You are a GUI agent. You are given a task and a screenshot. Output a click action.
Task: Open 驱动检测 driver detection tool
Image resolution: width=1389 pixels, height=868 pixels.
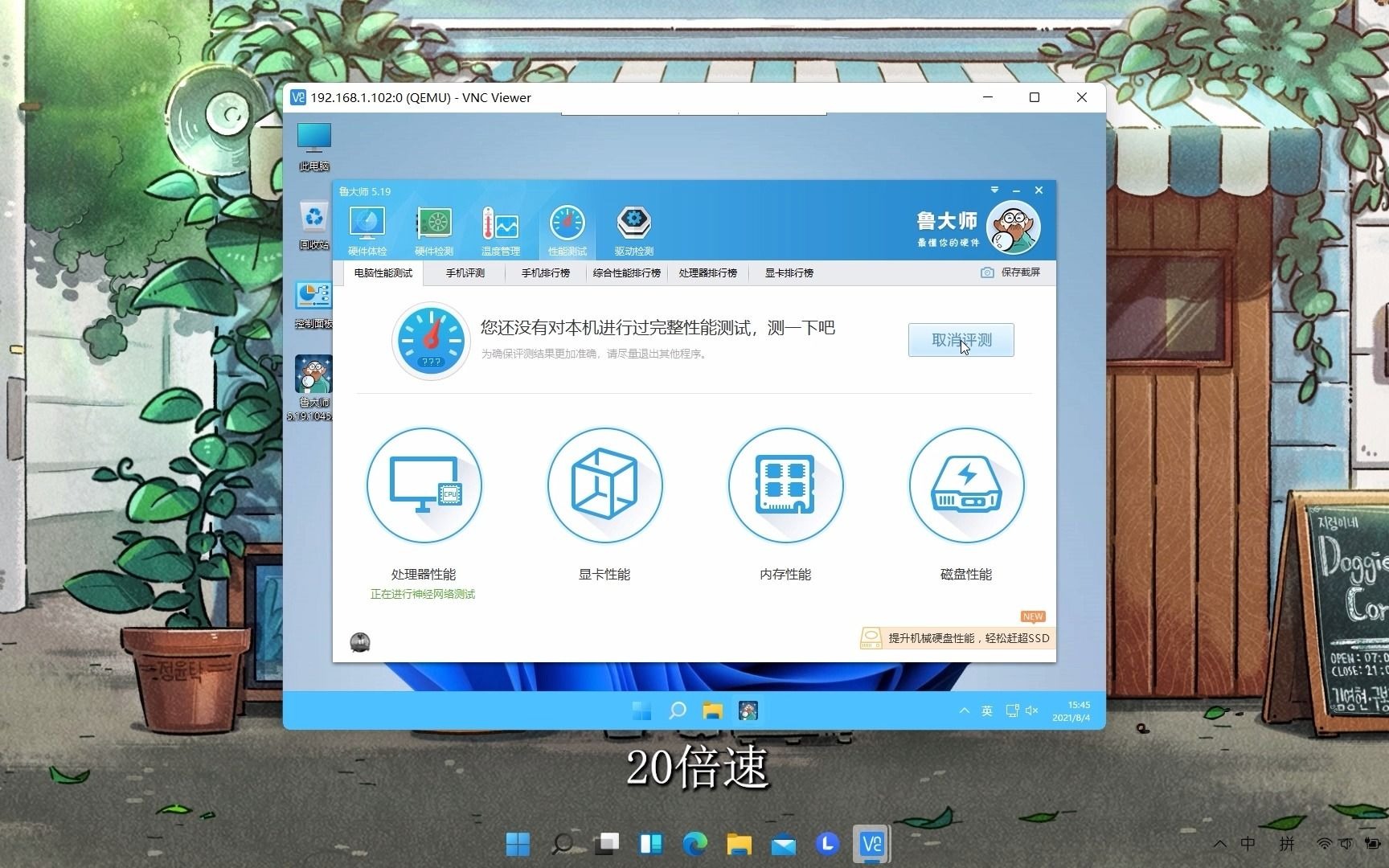point(633,231)
